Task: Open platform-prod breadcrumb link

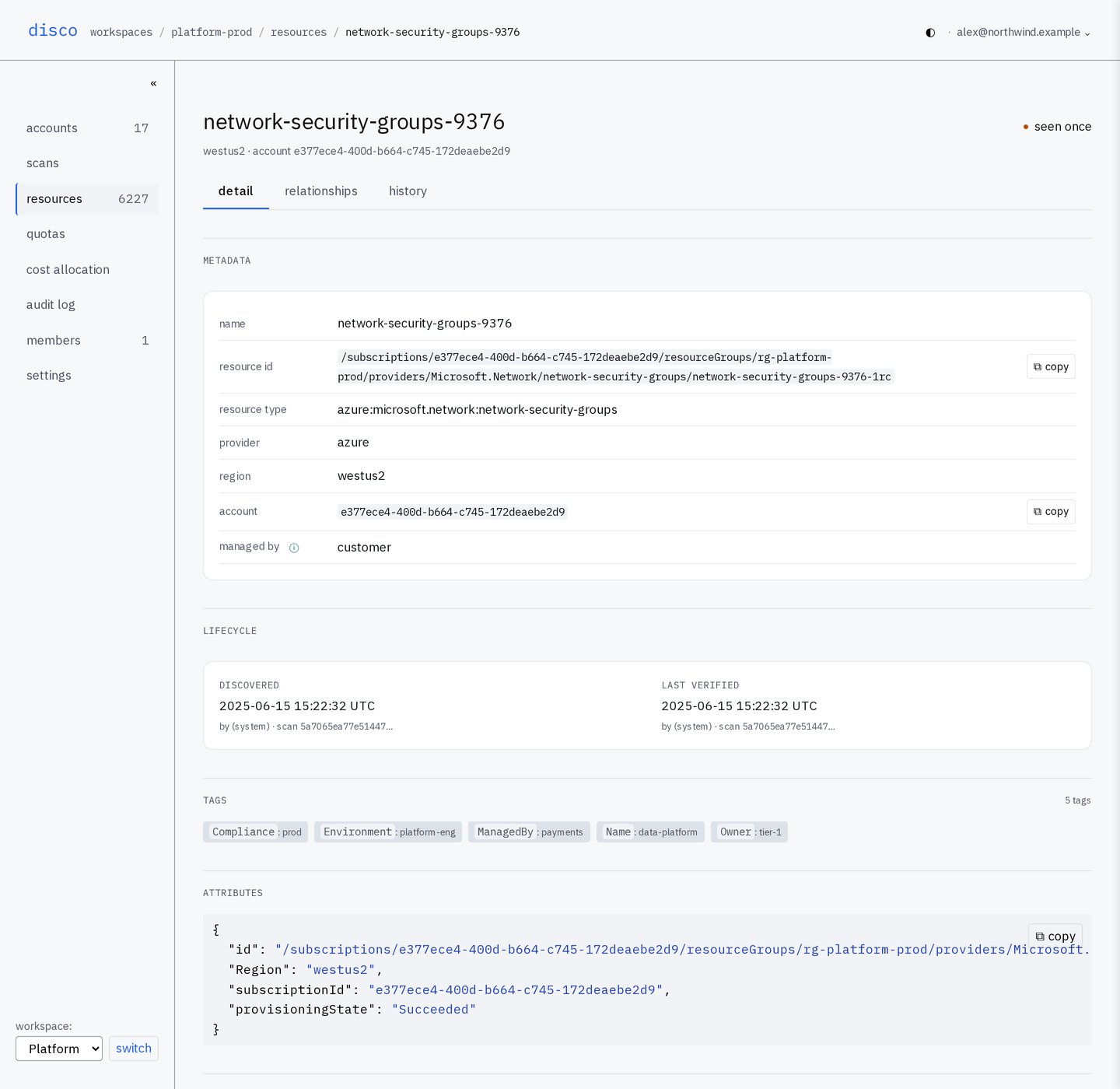Action: tap(212, 32)
